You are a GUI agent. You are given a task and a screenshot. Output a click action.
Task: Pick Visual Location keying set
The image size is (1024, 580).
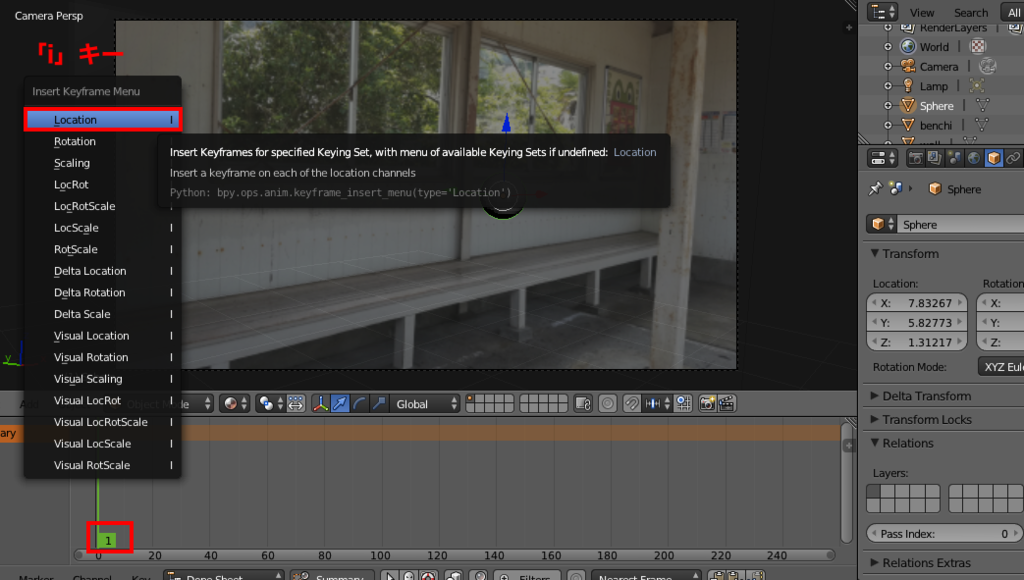point(103,335)
